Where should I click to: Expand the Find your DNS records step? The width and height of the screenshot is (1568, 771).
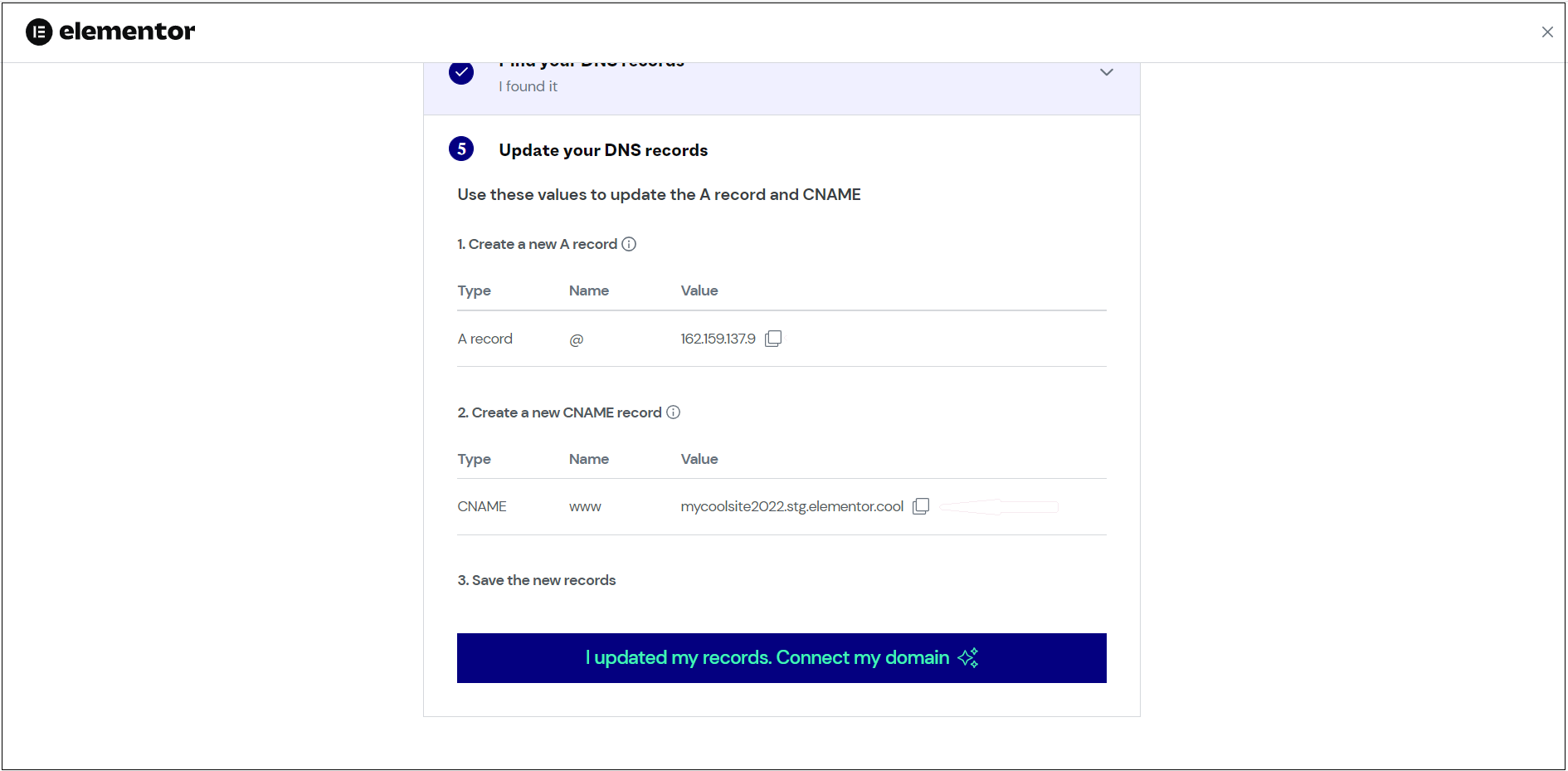click(x=1107, y=72)
